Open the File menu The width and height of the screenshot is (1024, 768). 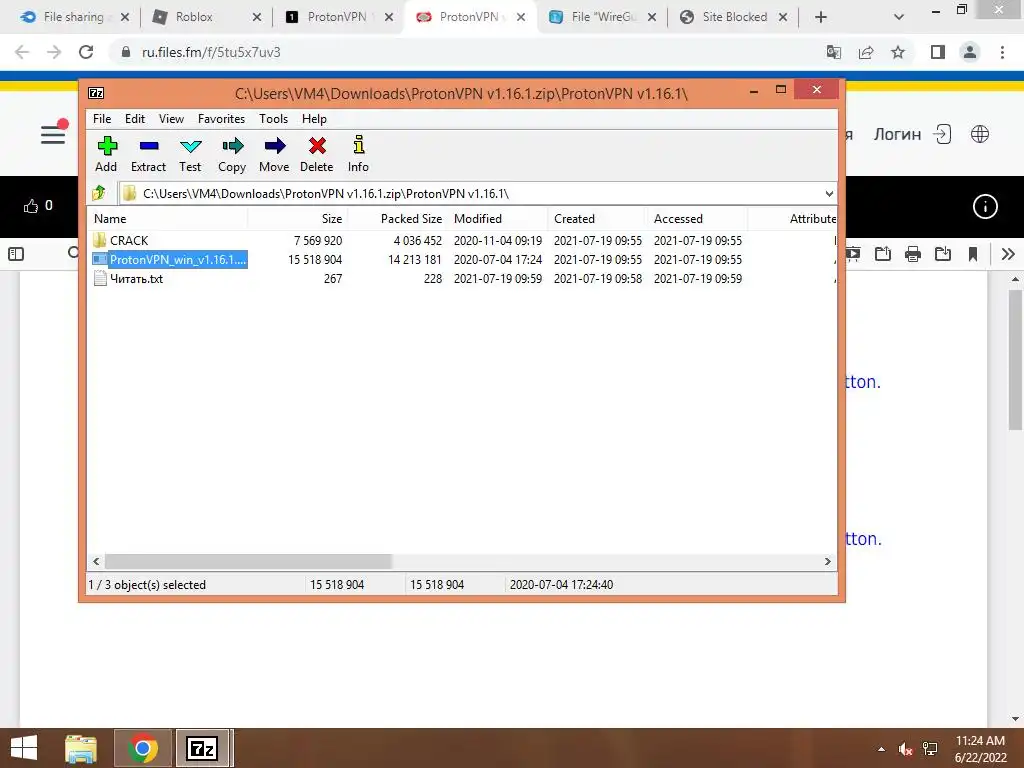coord(102,119)
